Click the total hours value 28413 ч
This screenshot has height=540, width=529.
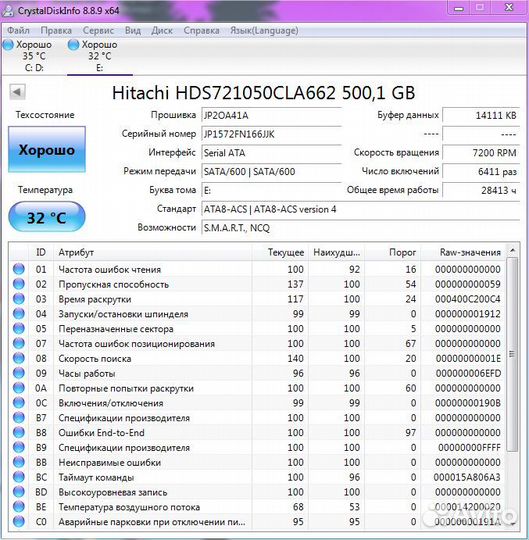tap(481, 190)
